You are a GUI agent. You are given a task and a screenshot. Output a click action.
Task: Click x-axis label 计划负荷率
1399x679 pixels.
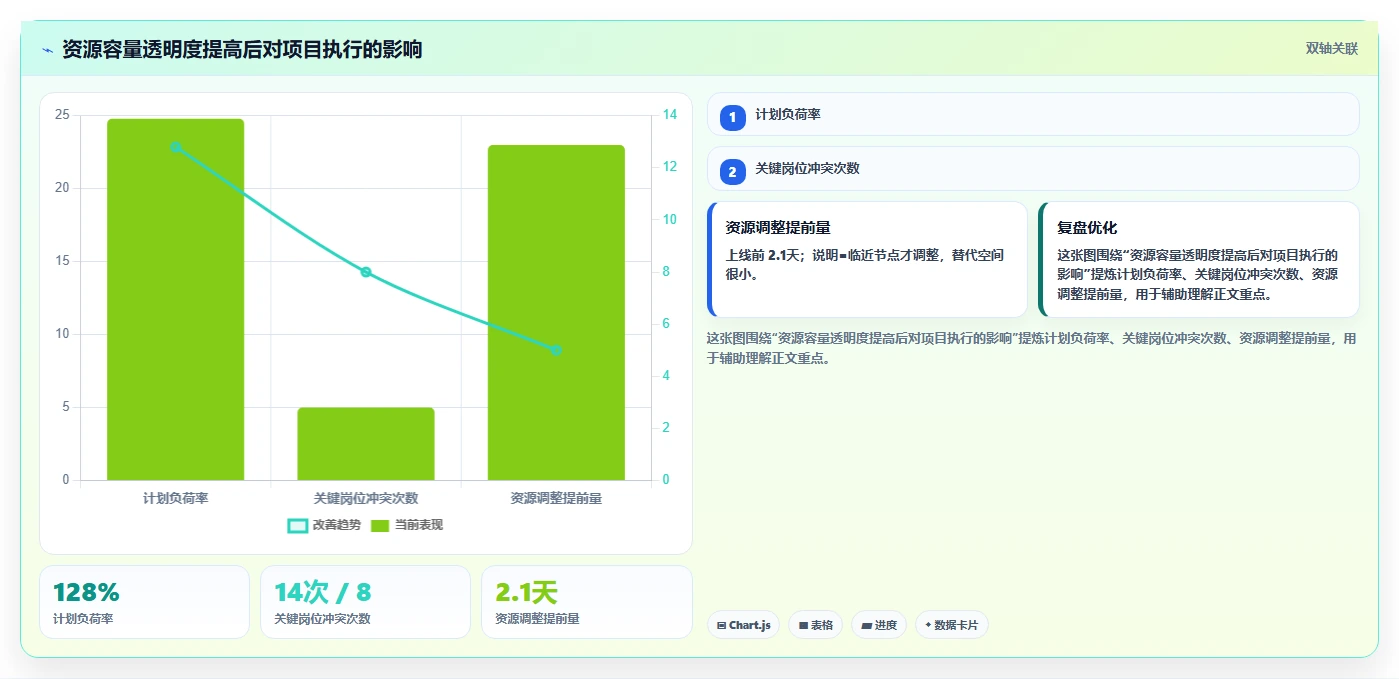(176, 498)
